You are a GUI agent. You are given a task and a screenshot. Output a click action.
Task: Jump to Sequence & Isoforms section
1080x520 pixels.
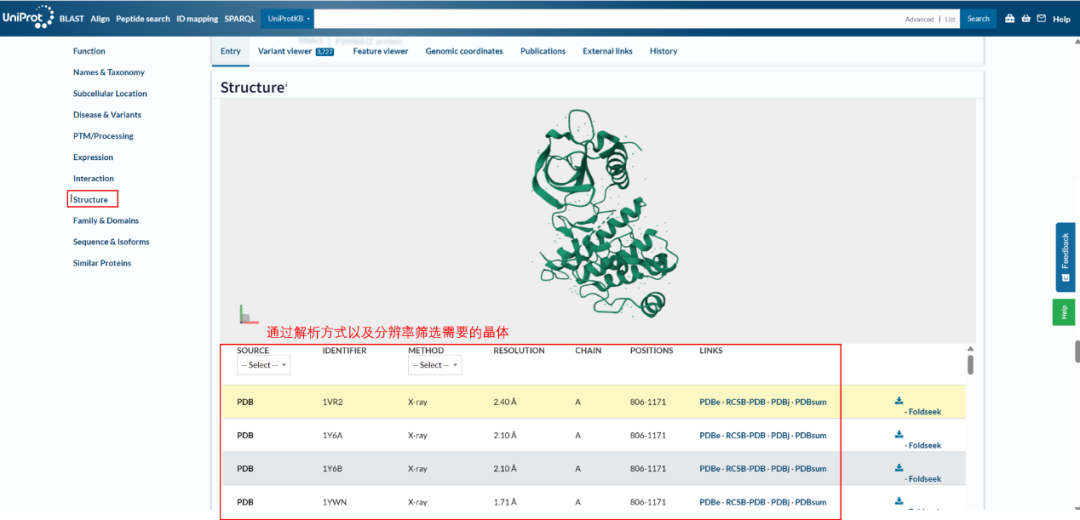coord(111,242)
